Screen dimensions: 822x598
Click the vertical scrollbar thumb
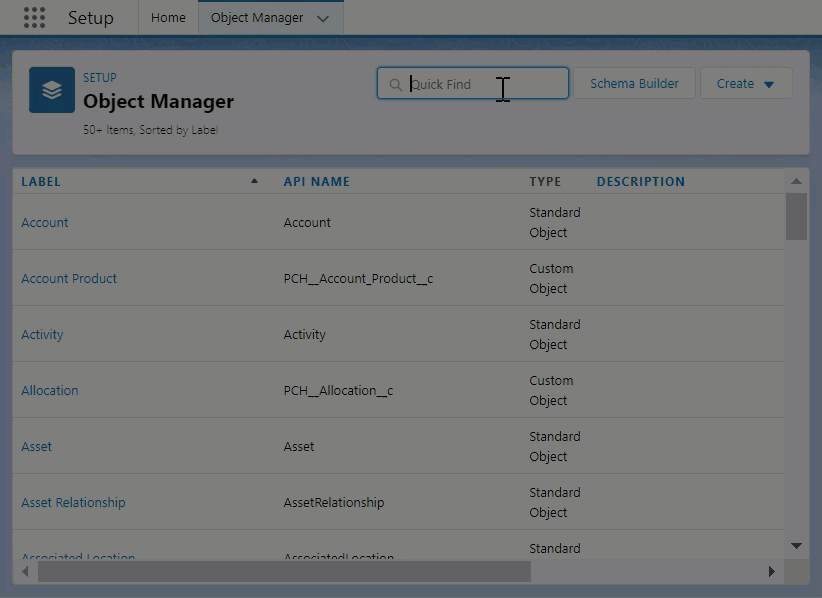point(796,217)
